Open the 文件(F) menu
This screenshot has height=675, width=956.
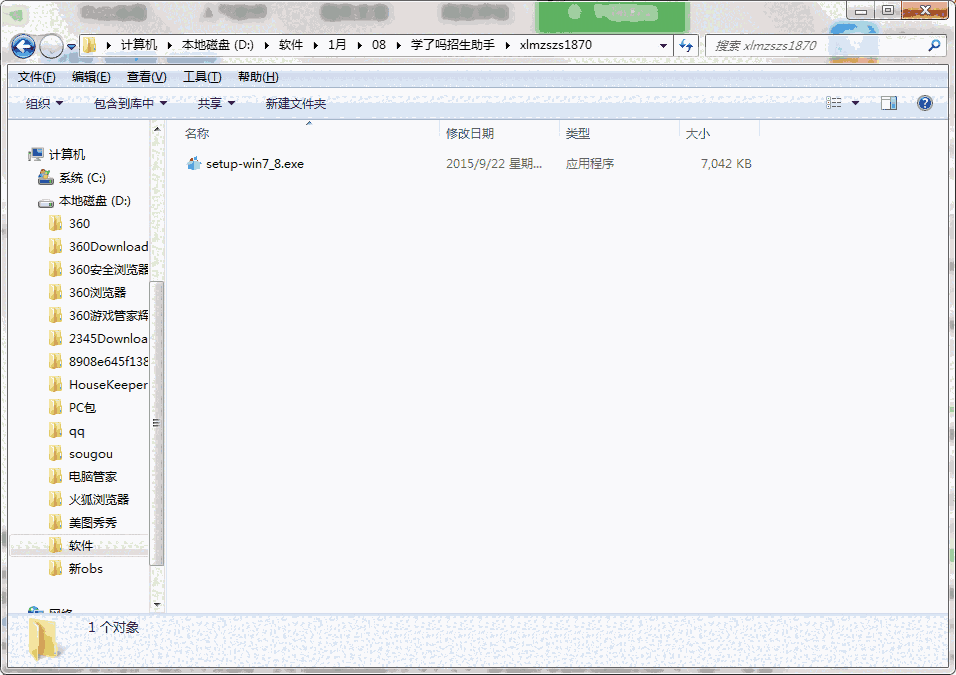(36, 76)
